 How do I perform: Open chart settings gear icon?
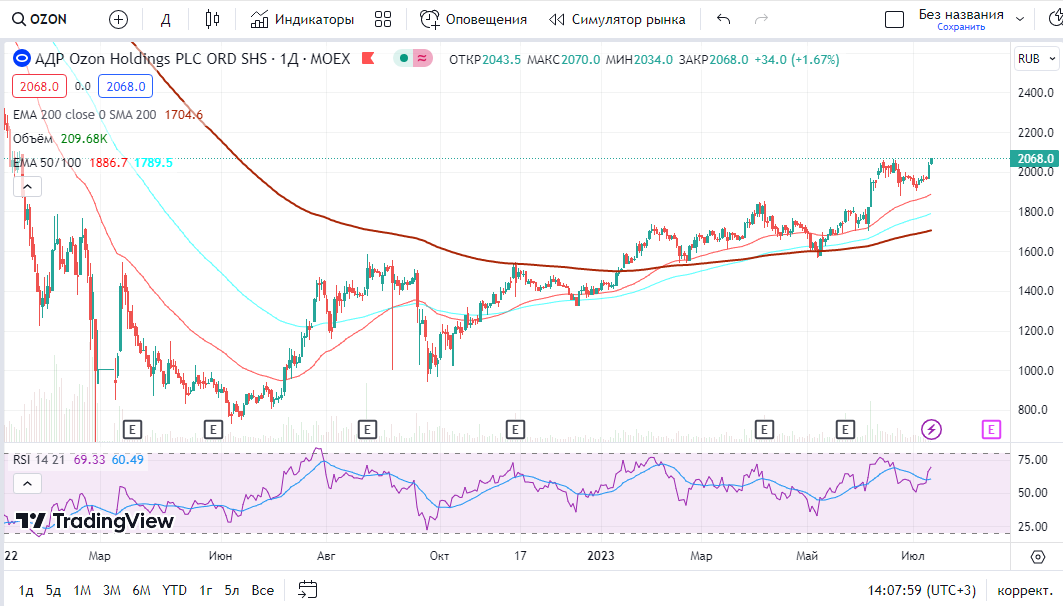[1037, 557]
